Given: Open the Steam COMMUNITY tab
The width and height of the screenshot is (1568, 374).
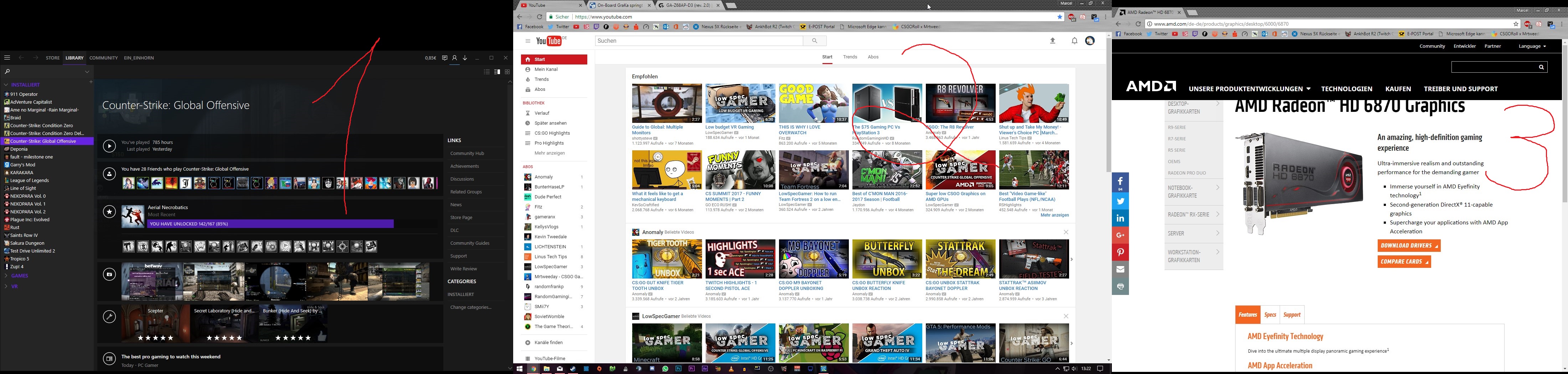Looking at the screenshot, I should click(103, 58).
